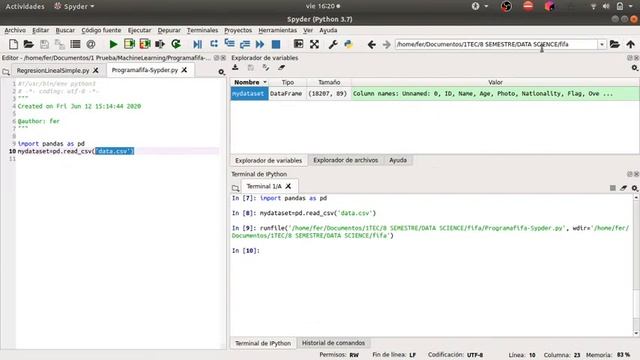Image resolution: width=640 pixels, height=360 pixels.
Task: Switch to Explorador de archivos tab
Action: tap(345, 160)
